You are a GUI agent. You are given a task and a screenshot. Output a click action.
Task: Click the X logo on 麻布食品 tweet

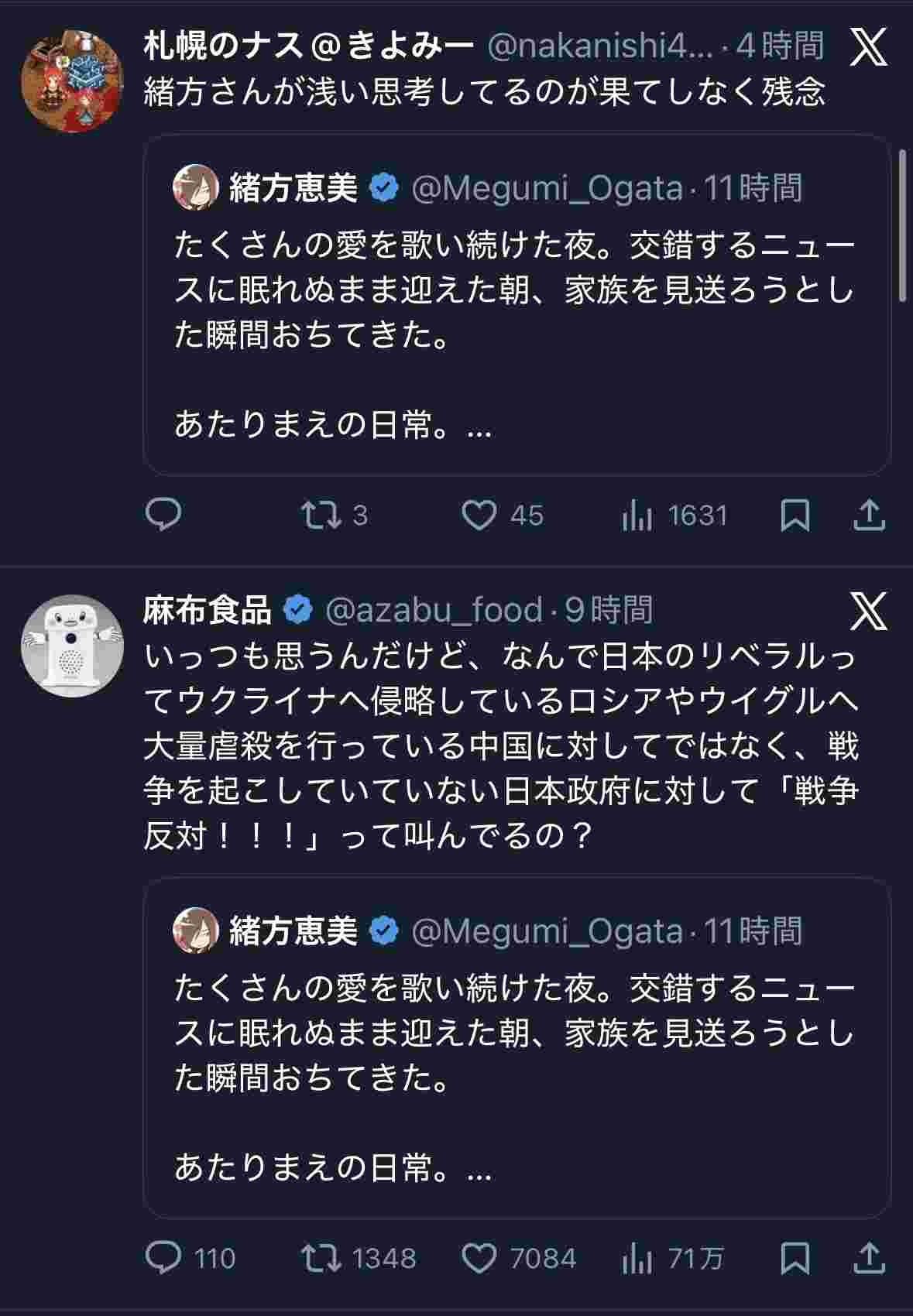pyautogui.click(x=868, y=611)
